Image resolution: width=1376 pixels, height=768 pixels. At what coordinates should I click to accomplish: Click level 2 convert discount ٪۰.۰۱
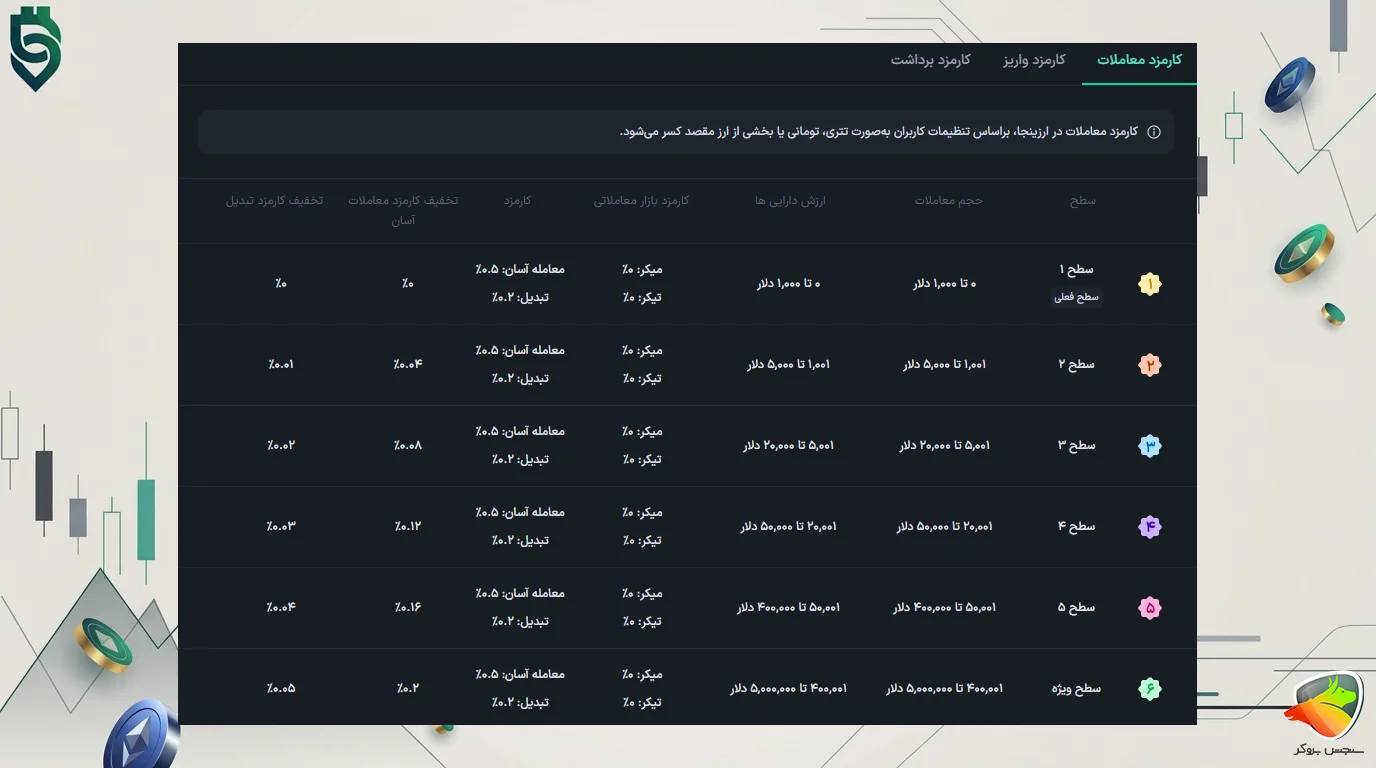[281, 365]
